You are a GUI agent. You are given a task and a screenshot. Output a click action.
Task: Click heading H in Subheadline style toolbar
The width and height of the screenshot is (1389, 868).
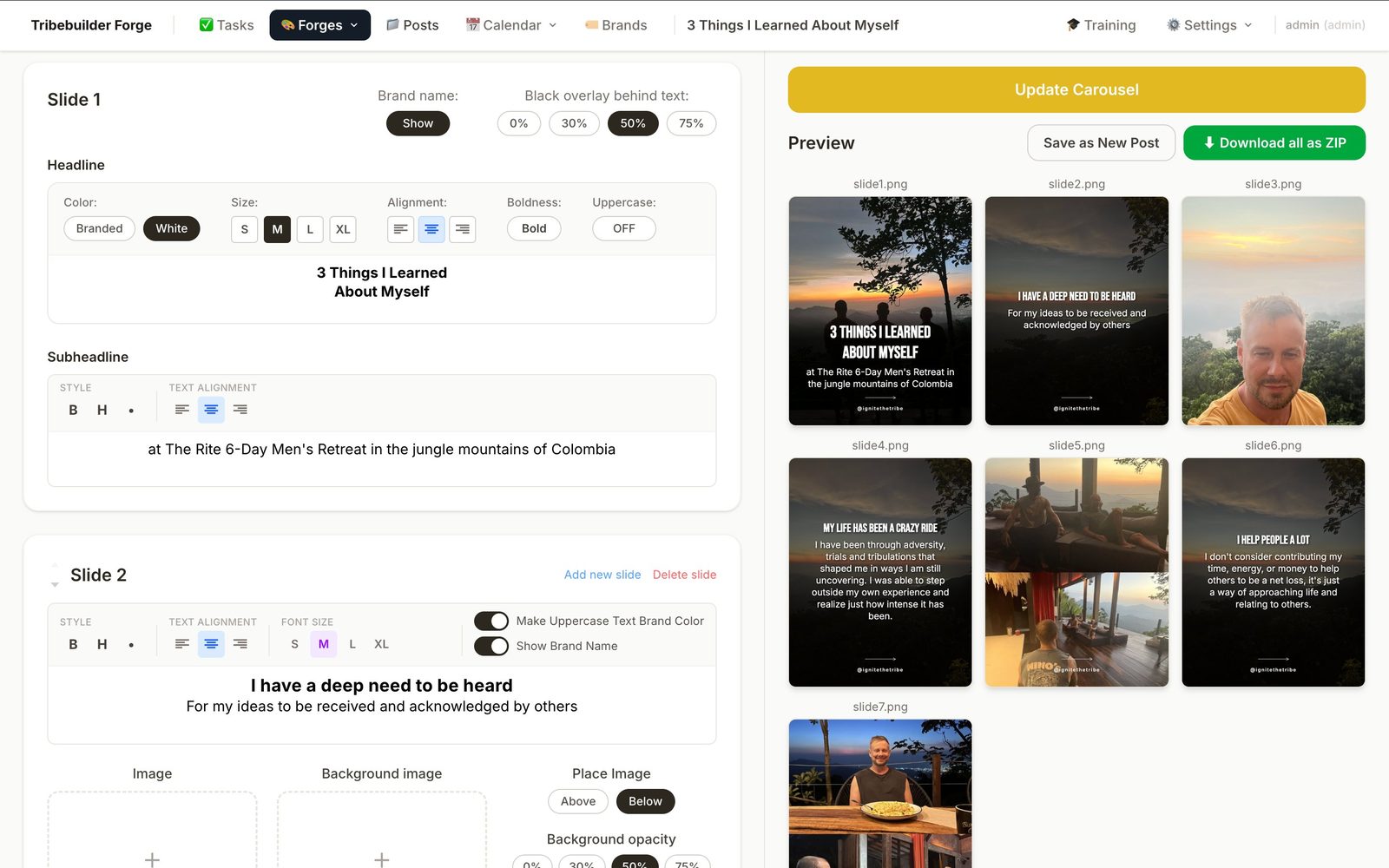(x=102, y=410)
